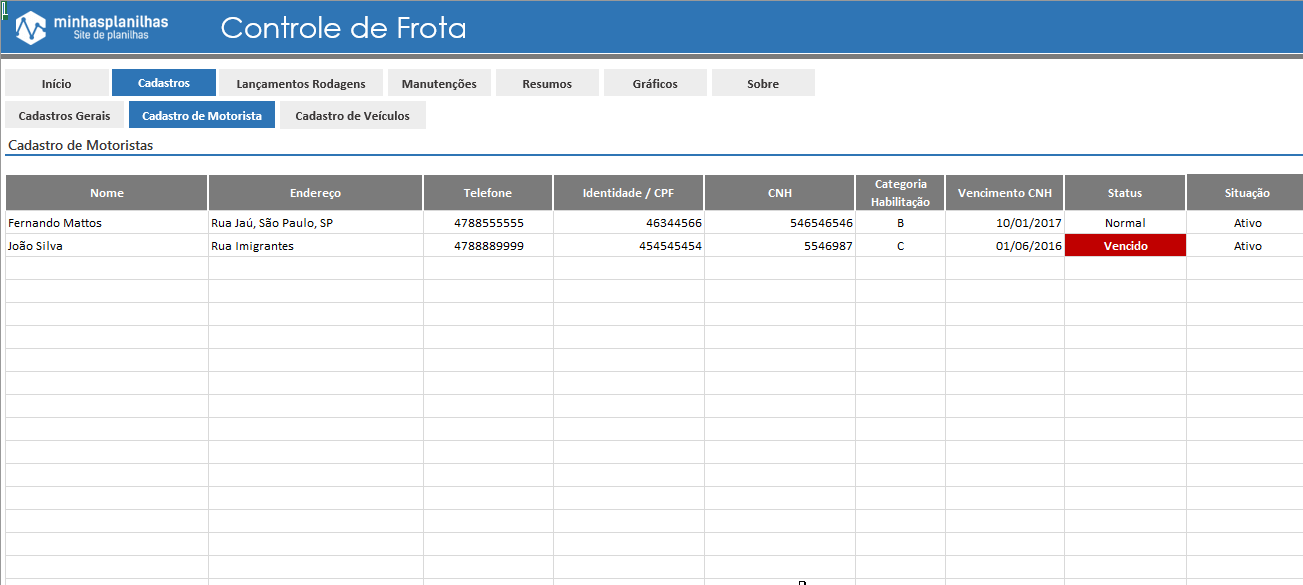Select the Cadastros tab

[164, 82]
